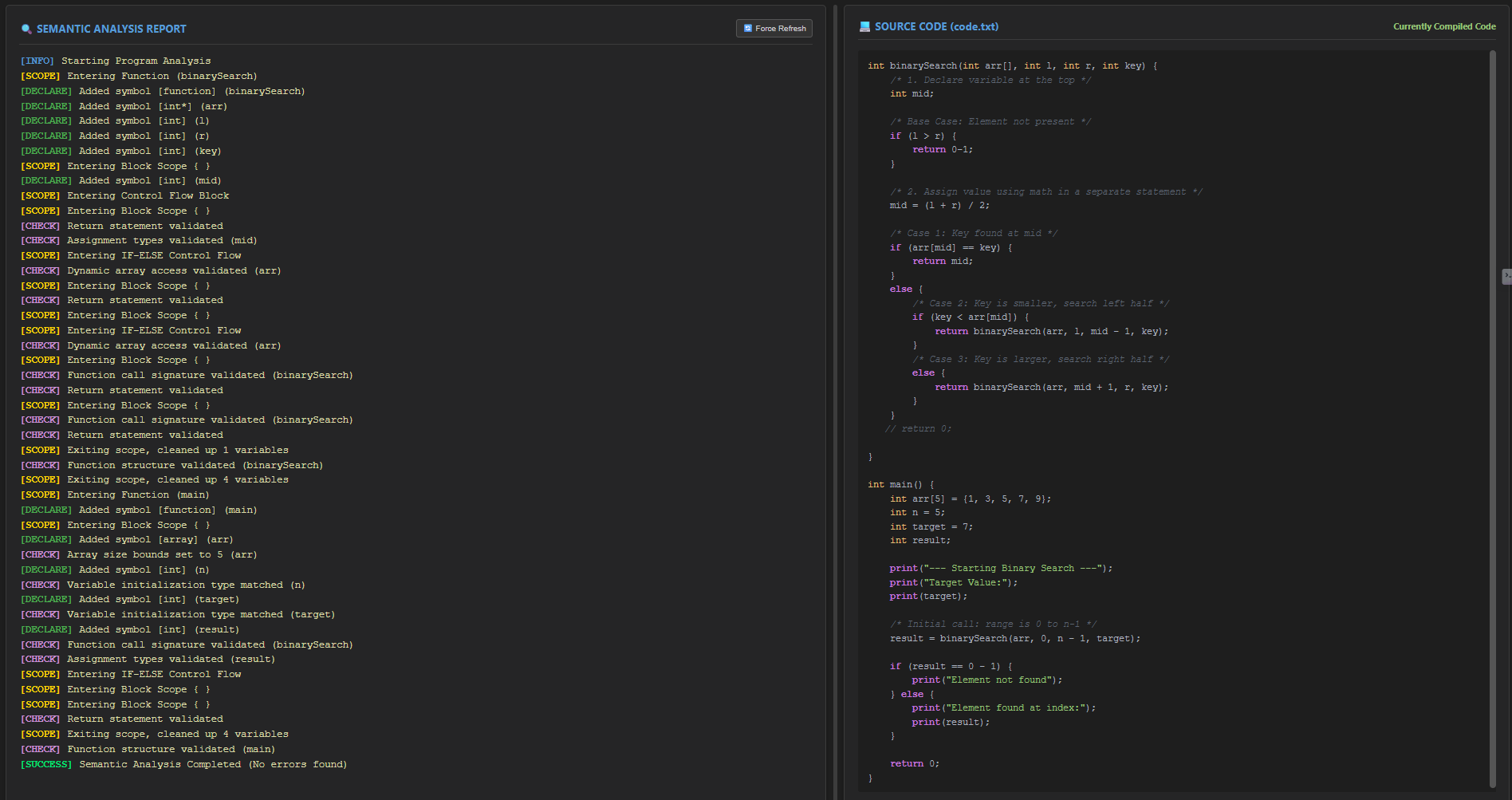Click the 'Starting Binary Search' print statement
1512x800 pixels.
1001,568
